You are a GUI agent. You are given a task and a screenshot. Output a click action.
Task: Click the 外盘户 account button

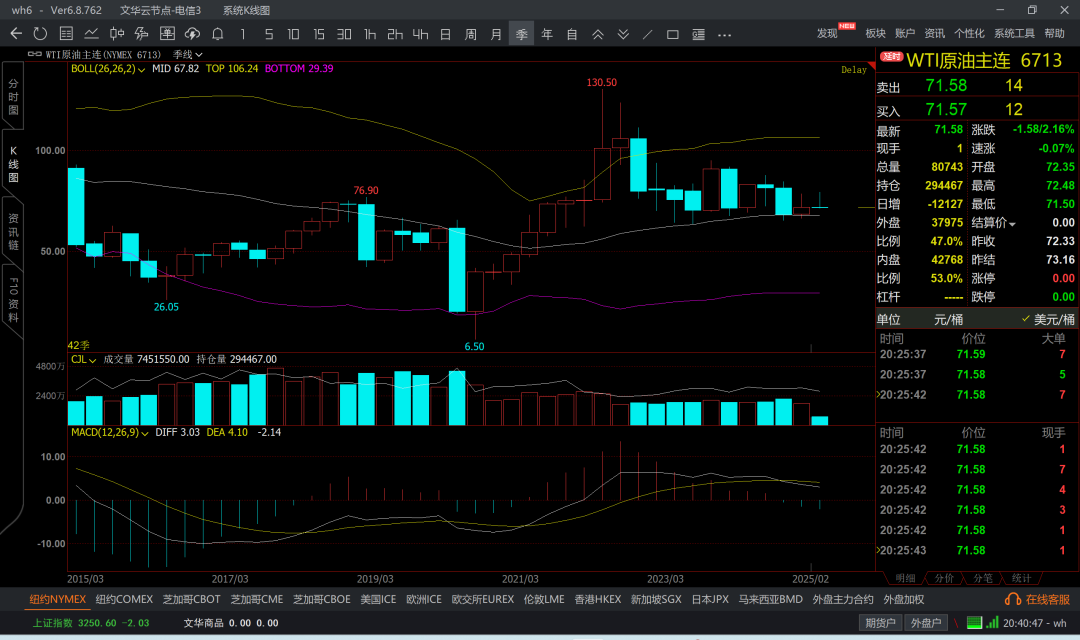tap(927, 623)
